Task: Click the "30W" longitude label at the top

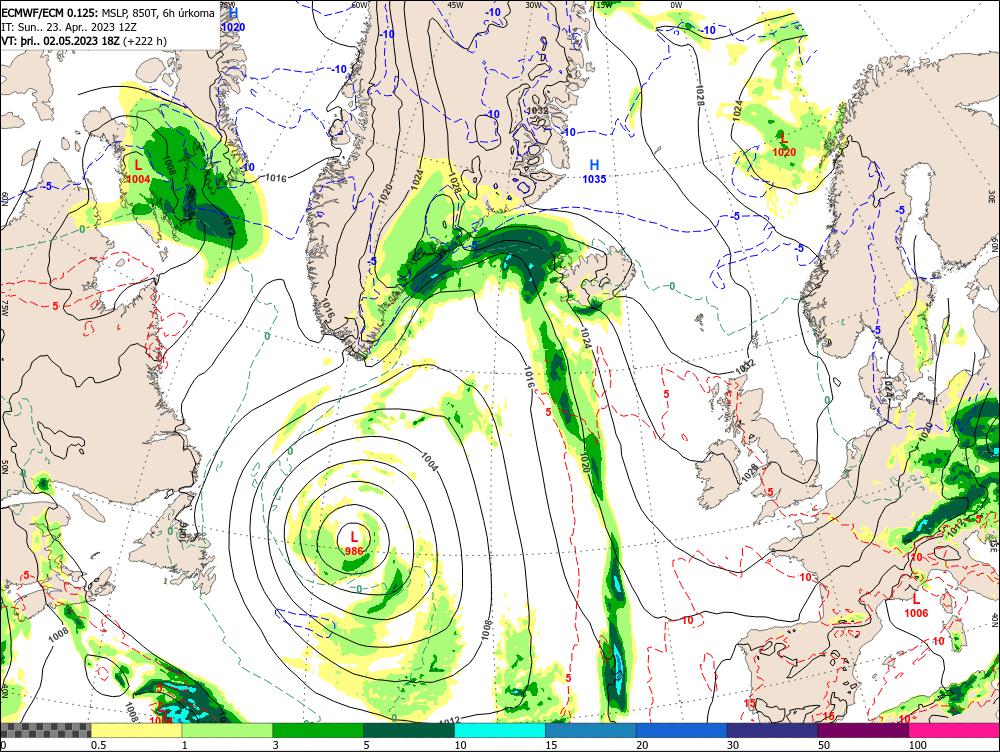Action: click(x=533, y=5)
